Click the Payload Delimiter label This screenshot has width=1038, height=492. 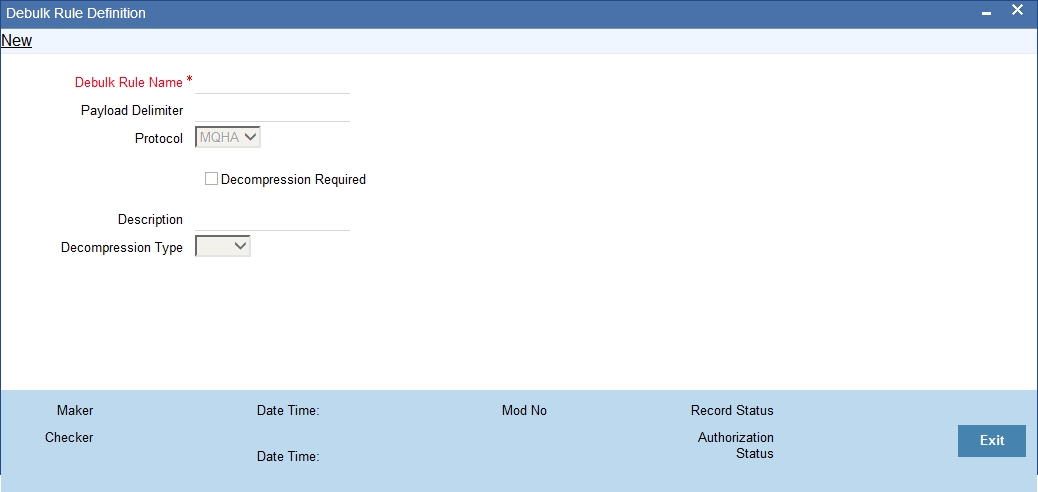click(x=132, y=111)
